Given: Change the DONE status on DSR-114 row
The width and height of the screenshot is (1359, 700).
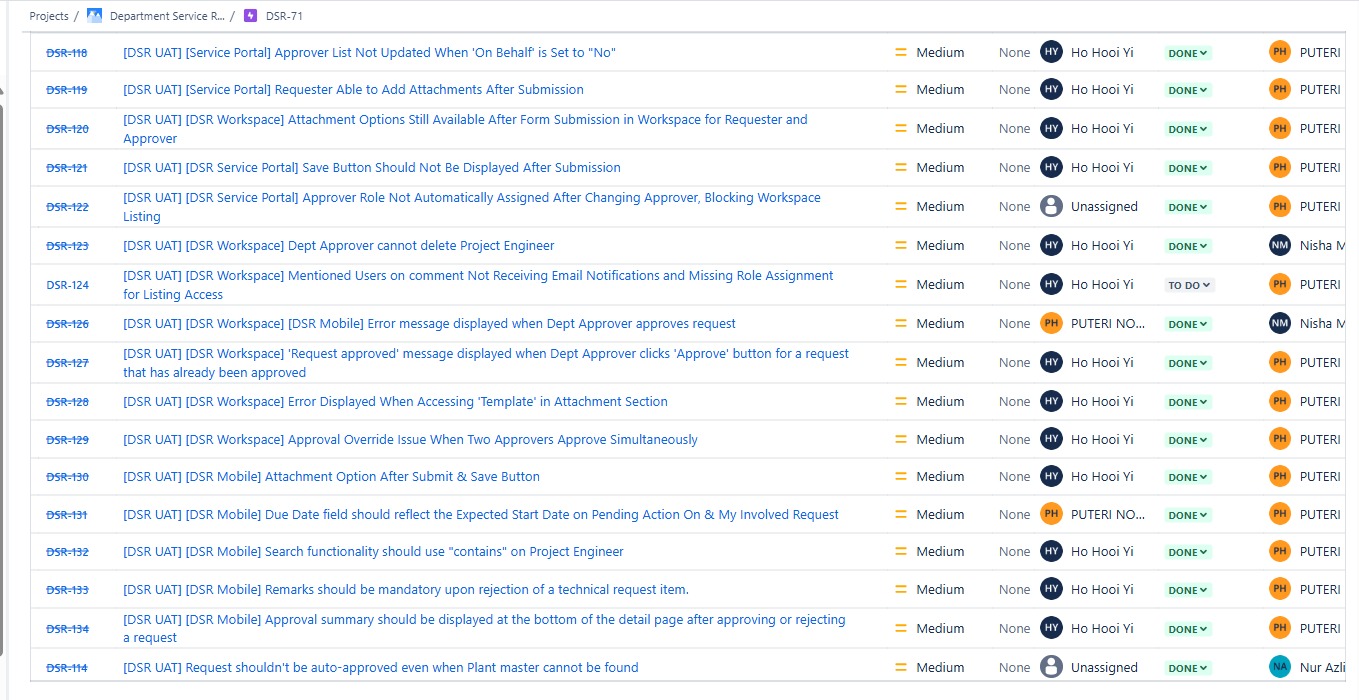Looking at the screenshot, I should [x=1188, y=668].
